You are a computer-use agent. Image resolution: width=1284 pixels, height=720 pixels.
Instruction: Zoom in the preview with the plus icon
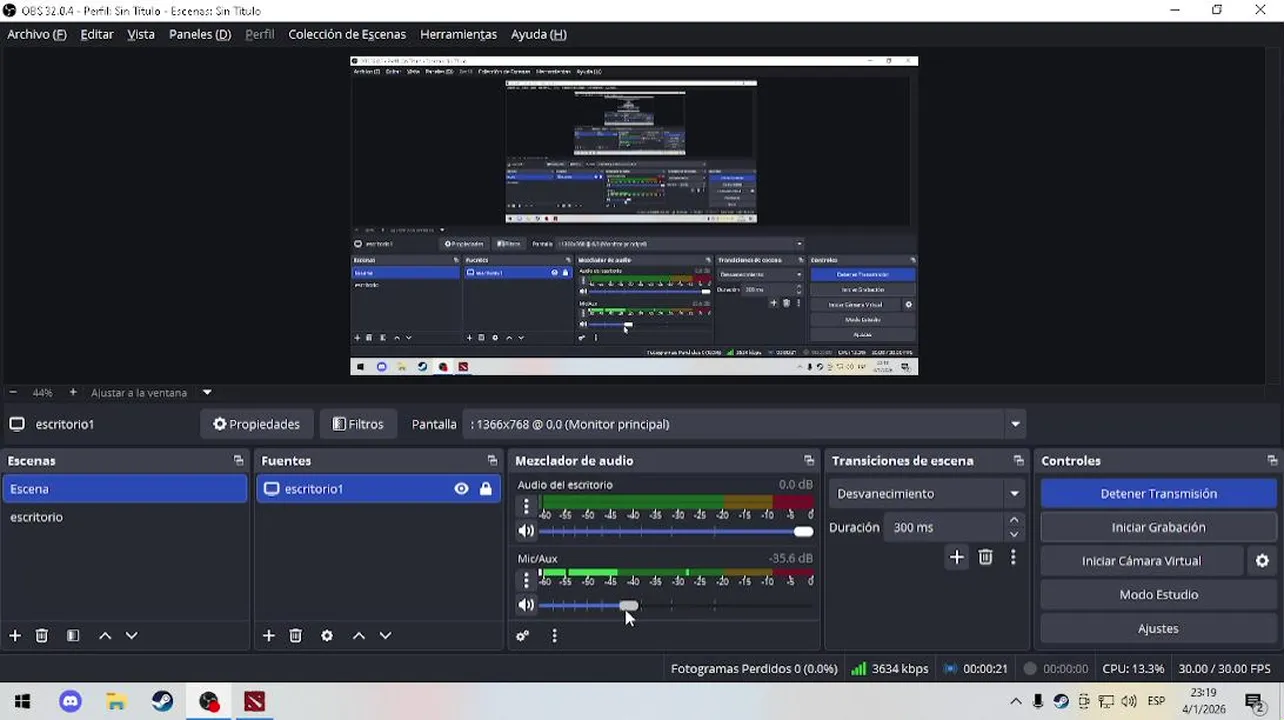pyautogui.click(x=73, y=393)
